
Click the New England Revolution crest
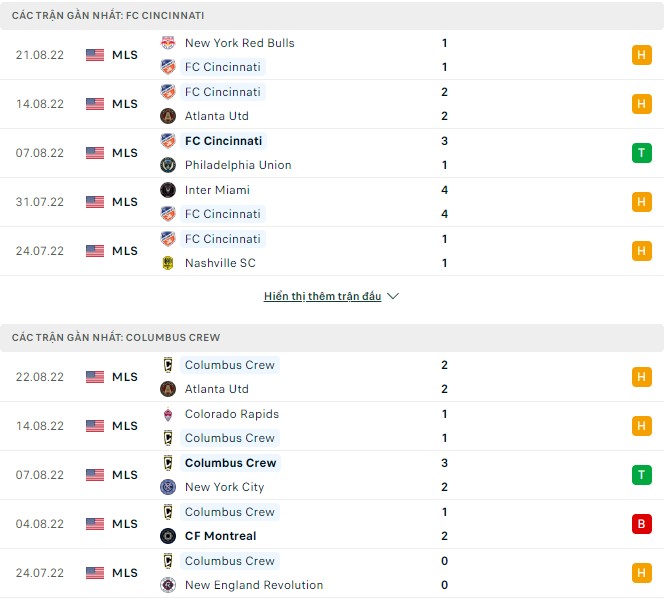click(168, 585)
